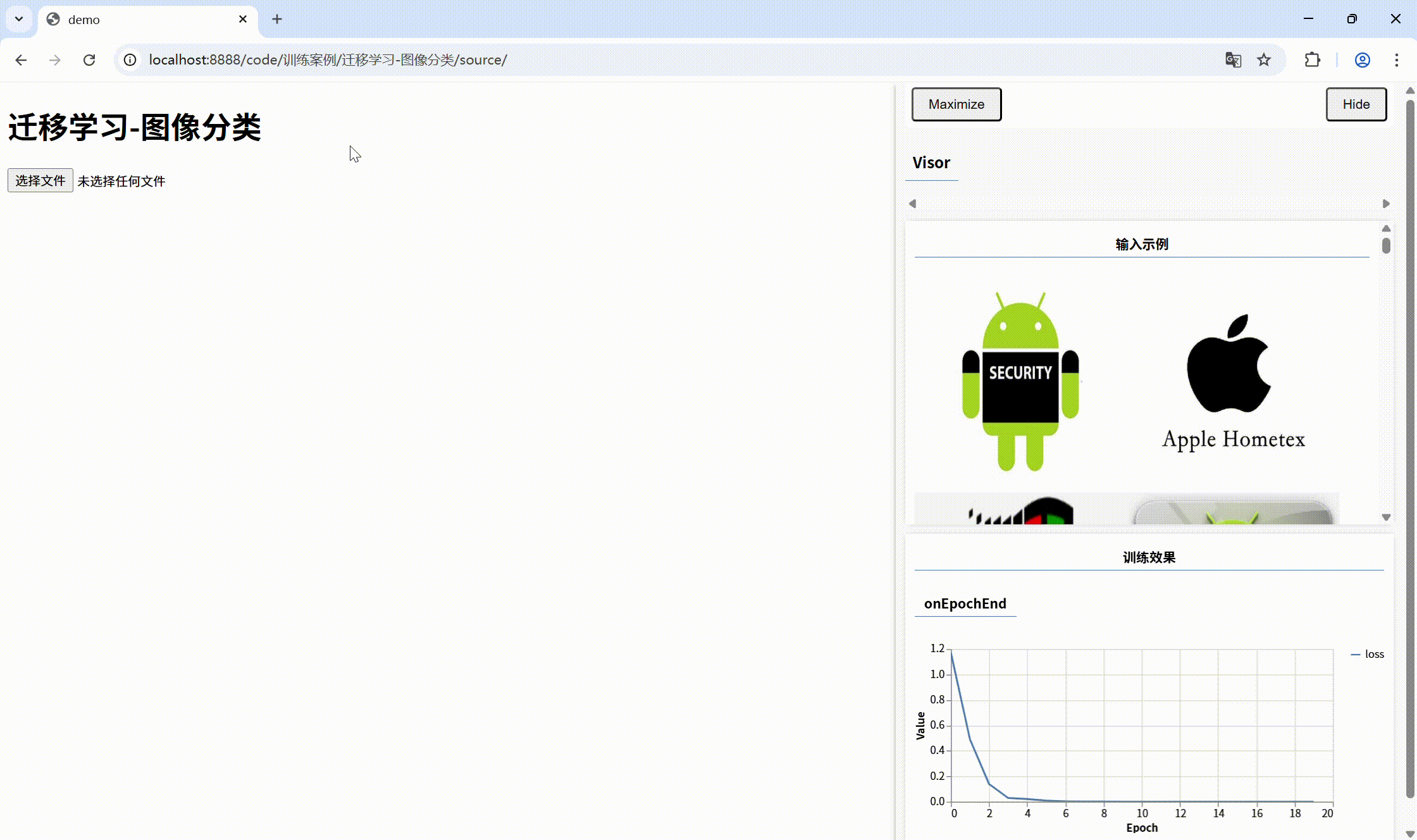This screenshot has width=1417, height=840.
Task: Open the browser extensions puzzle icon
Action: pos(1313,60)
